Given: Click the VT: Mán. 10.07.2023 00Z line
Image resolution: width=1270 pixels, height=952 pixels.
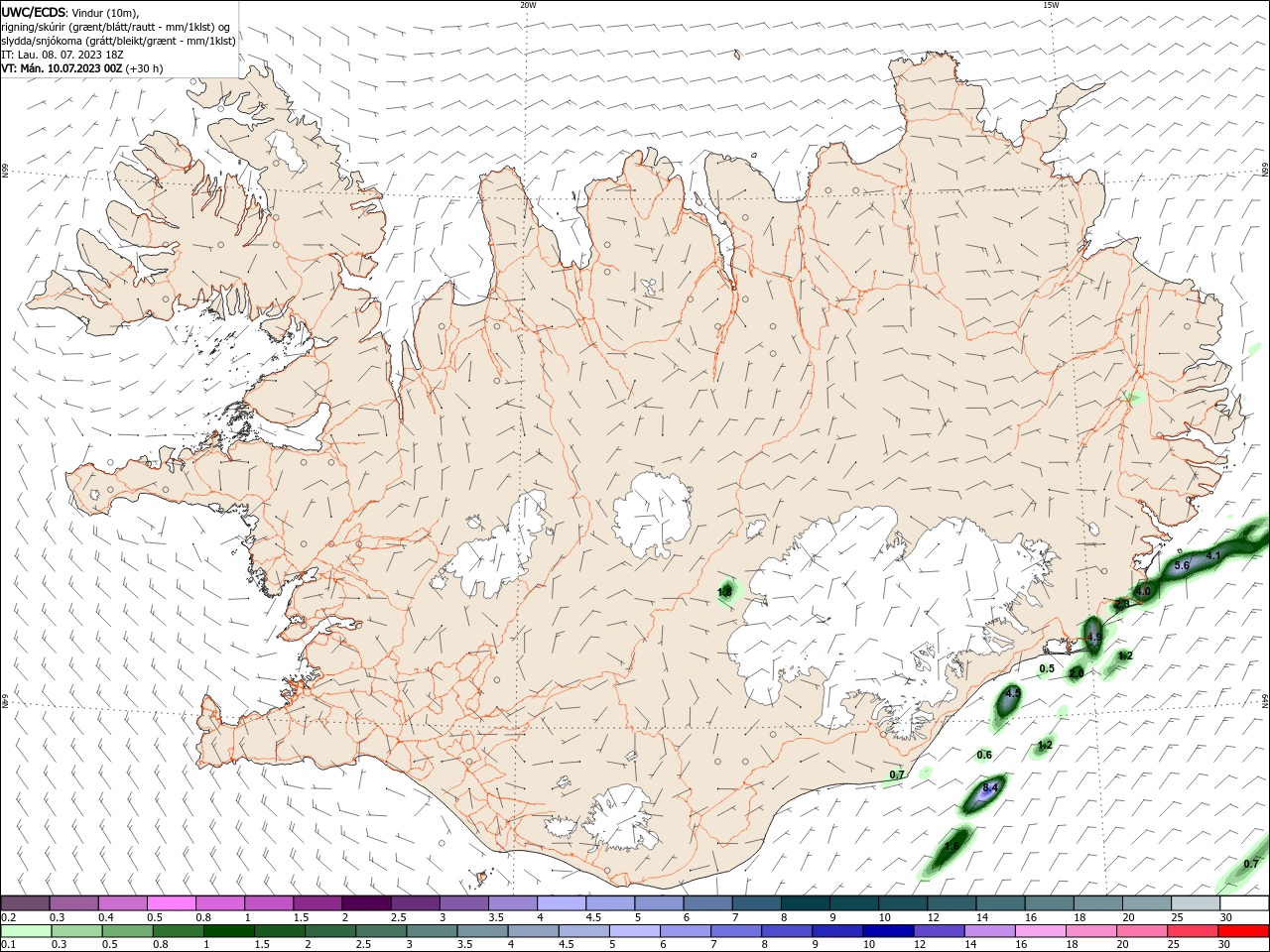Looking at the screenshot, I should pos(82,68).
